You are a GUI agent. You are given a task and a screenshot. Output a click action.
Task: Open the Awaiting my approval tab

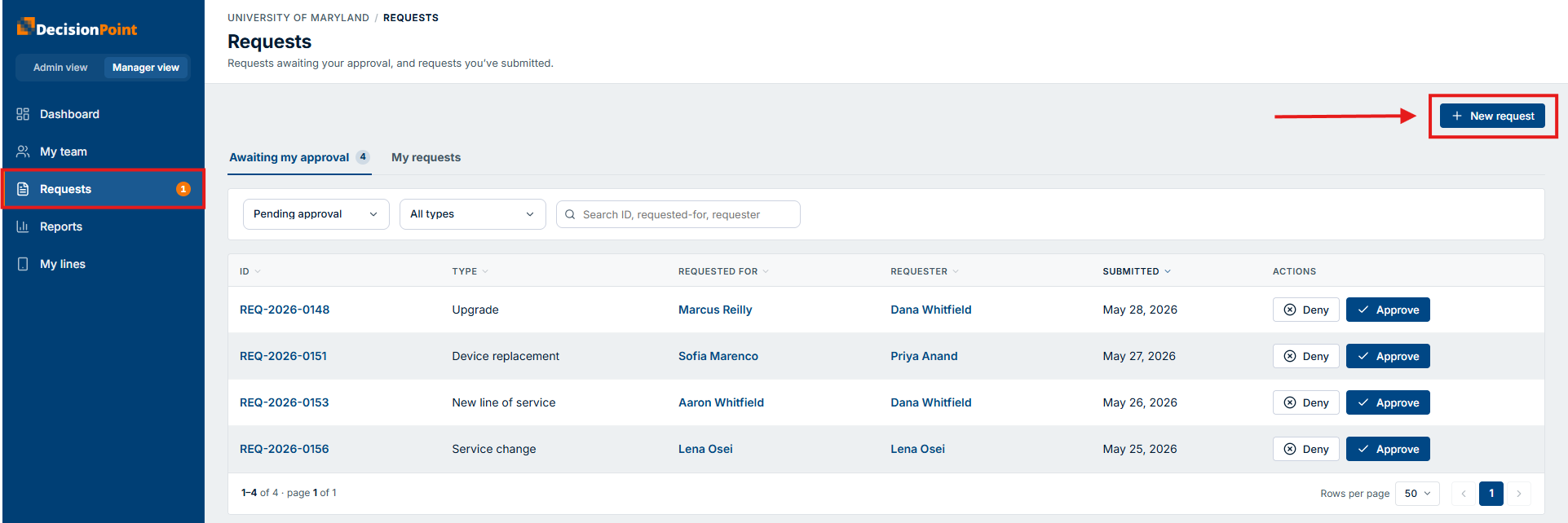tap(299, 157)
